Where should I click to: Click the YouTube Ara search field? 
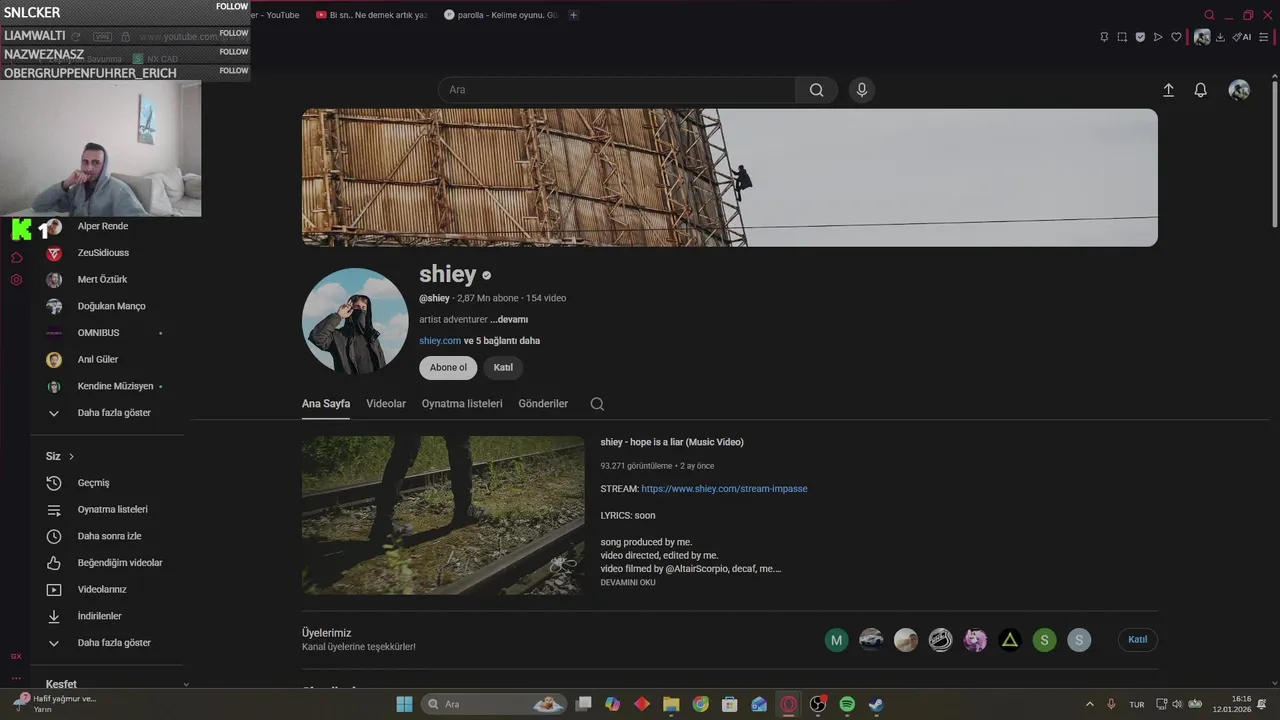(x=617, y=90)
